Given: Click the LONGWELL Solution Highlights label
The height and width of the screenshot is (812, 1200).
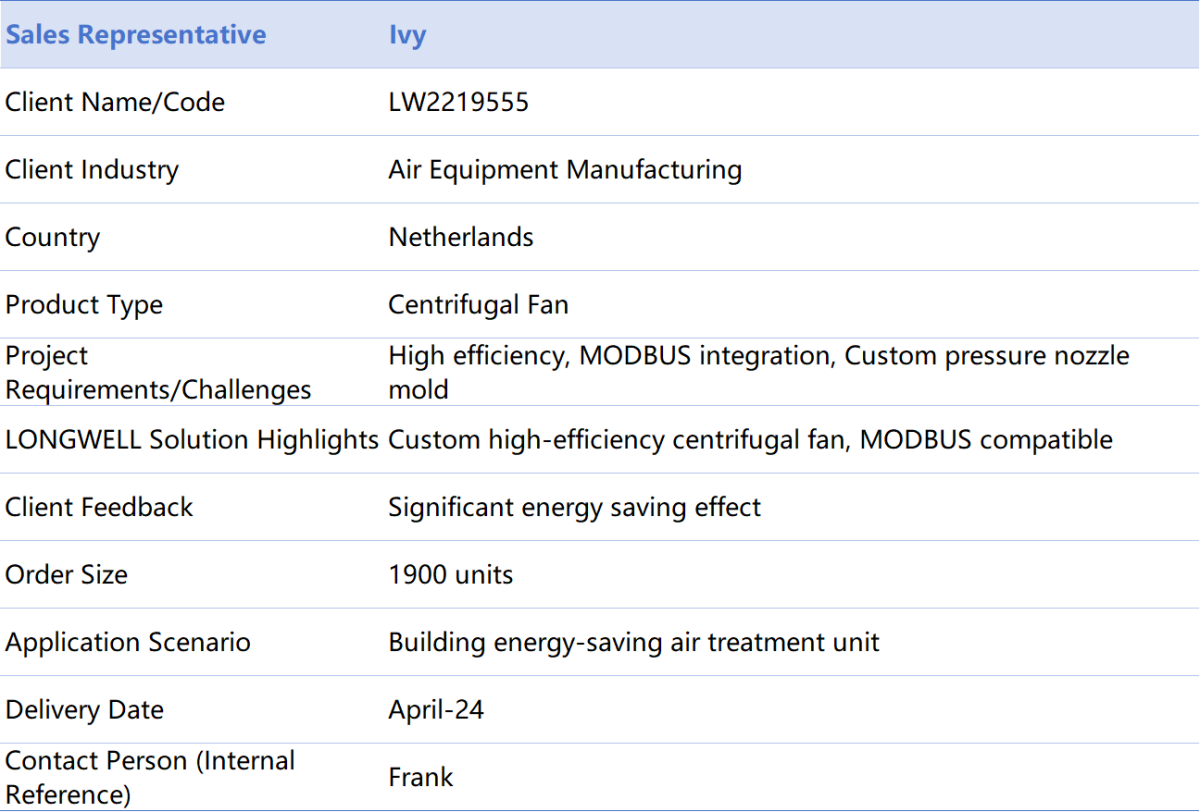Looking at the screenshot, I should click(x=192, y=439).
